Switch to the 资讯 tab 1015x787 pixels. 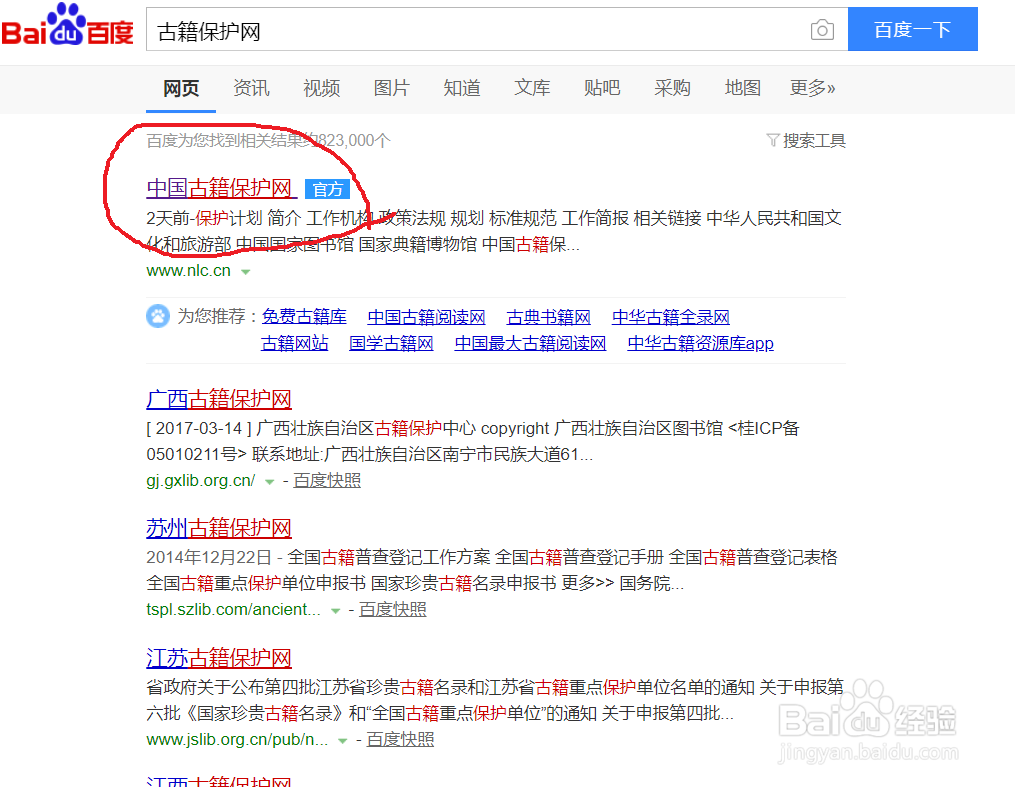[x=251, y=88]
